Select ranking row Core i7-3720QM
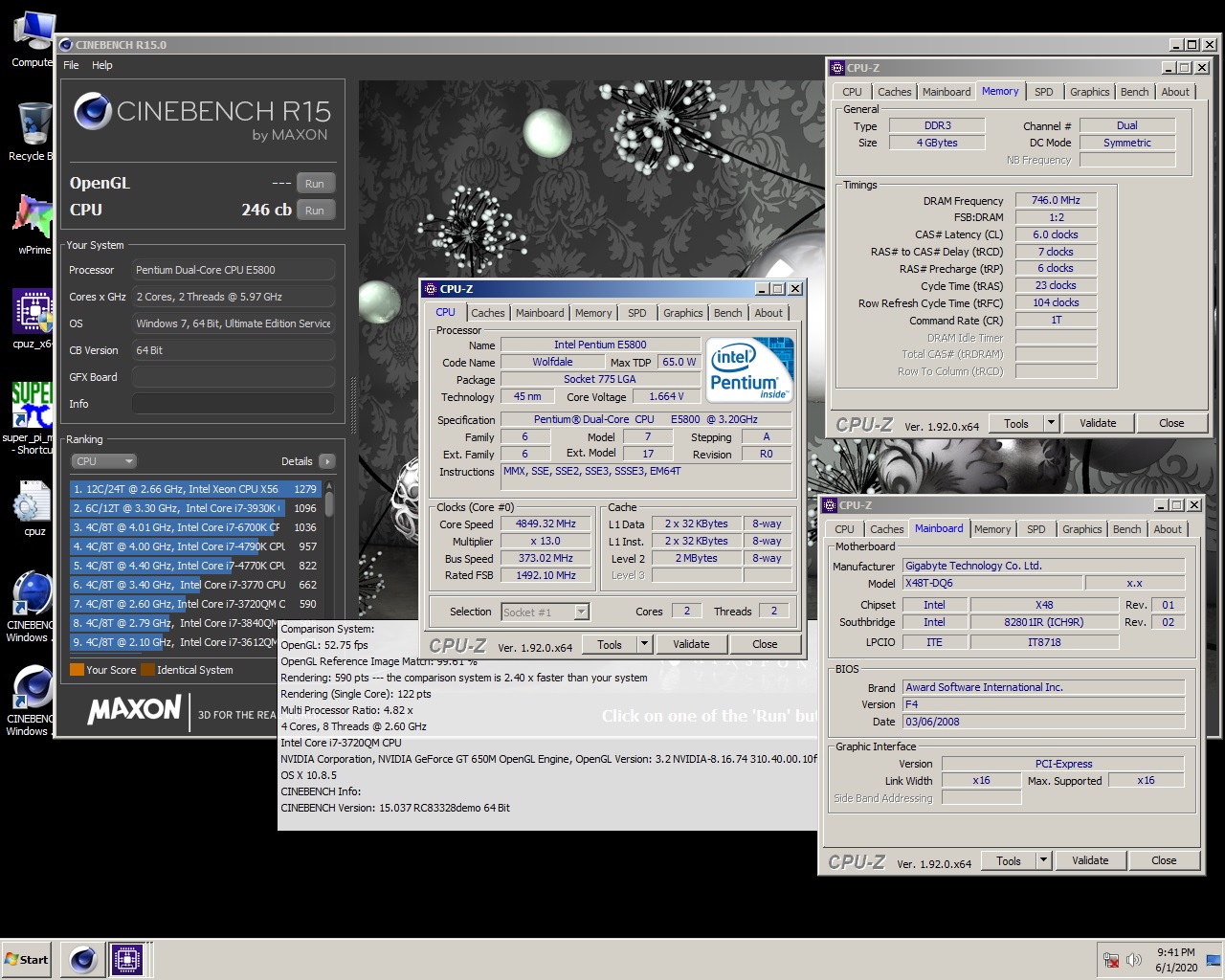Screen dimensions: 1225x980 [x=195, y=604]
